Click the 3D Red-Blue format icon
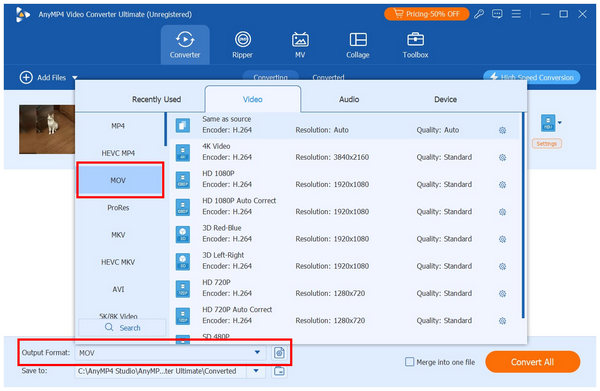600x391 pixels. [183, 234]
